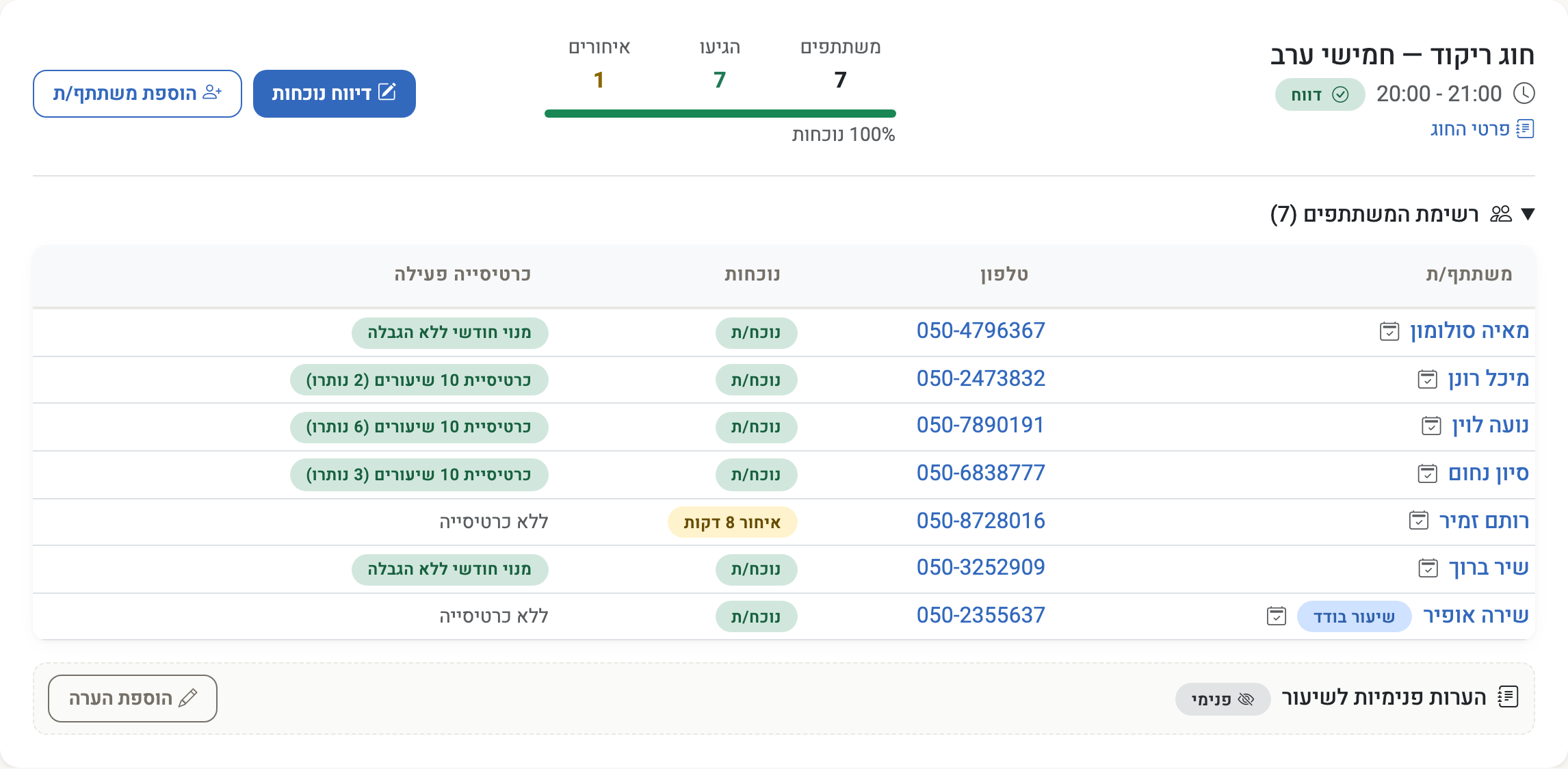Collapse the רשימת המשתתפים section triangle

coord(1528,214)
